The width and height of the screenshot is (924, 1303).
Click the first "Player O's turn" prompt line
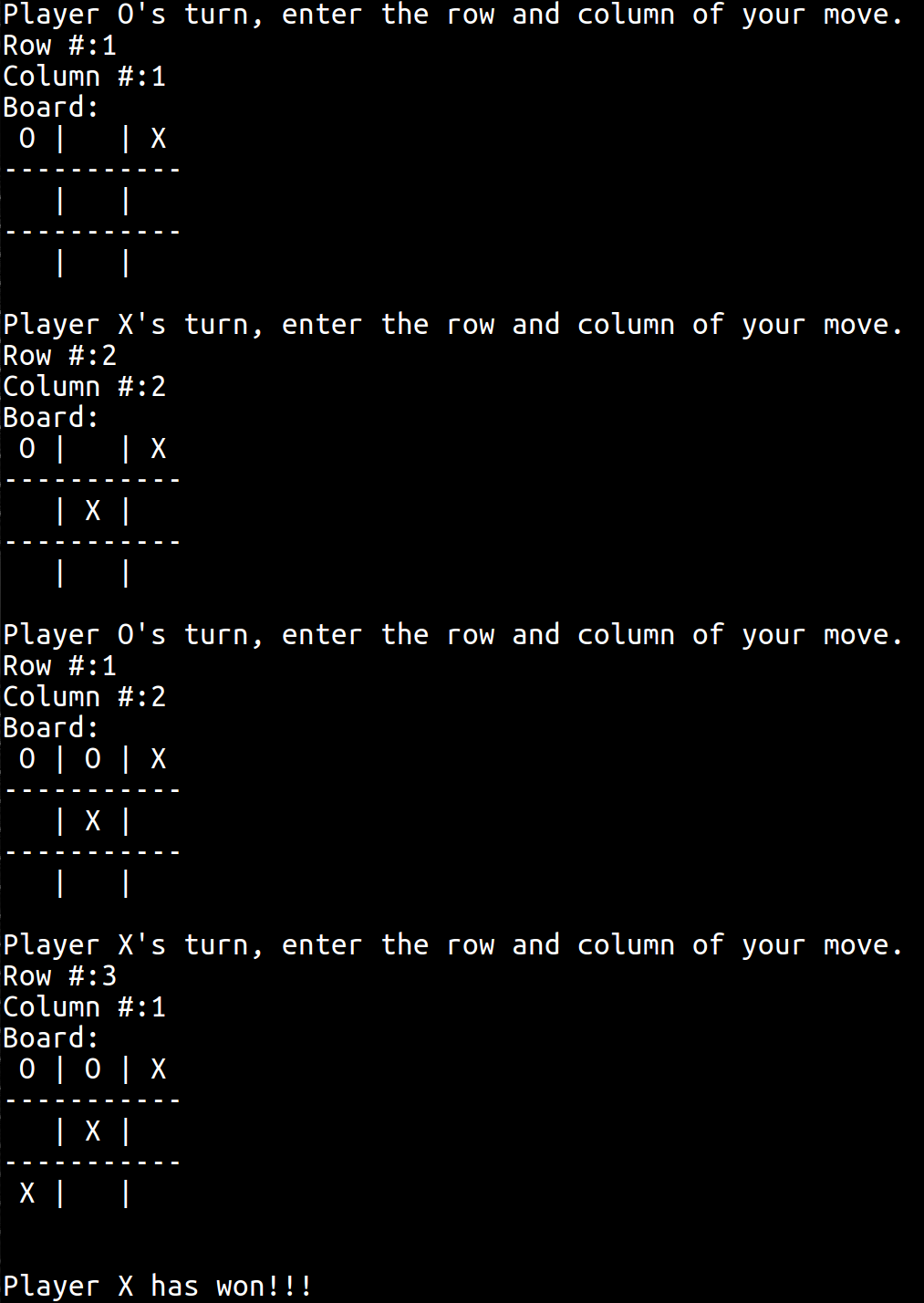(x=452, y=15)
